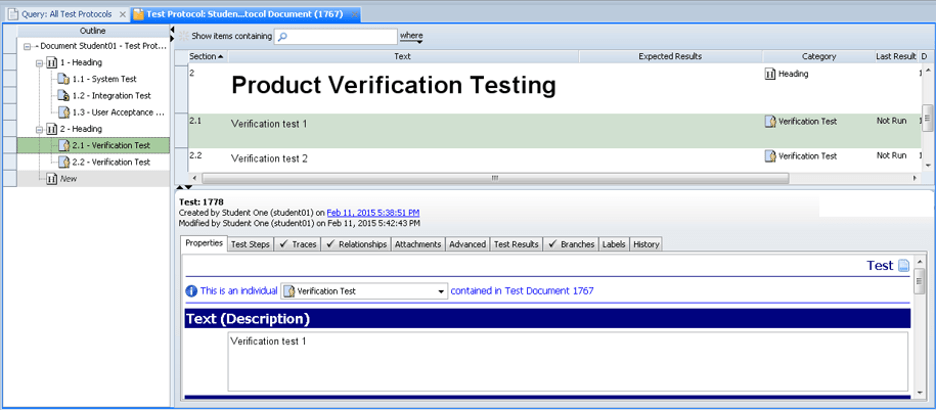936x410 pixels.
Task: Click Heading category icon in row 2
Action: click(770, 74)
